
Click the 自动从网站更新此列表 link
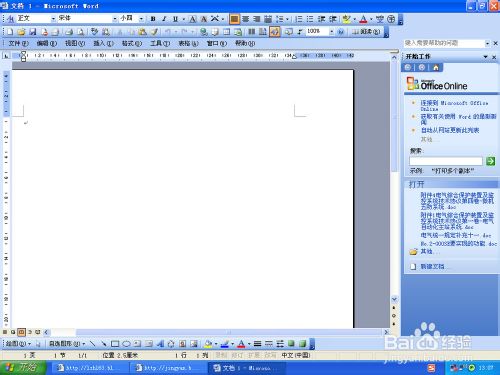(450, 130)
